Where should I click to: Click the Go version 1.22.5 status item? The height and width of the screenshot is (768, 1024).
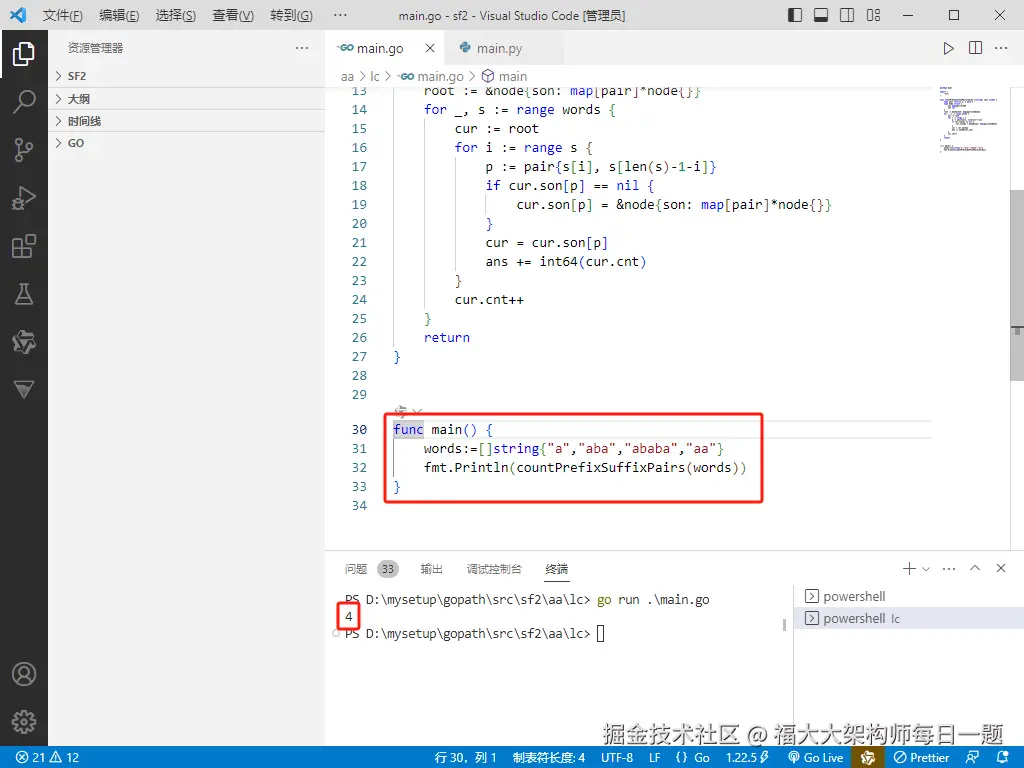coord(747,758)
